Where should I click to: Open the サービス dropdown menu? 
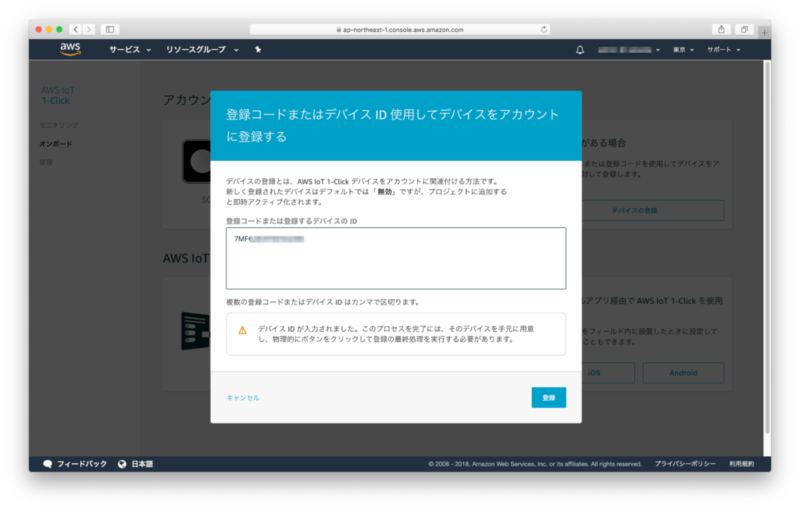(130, 49)
